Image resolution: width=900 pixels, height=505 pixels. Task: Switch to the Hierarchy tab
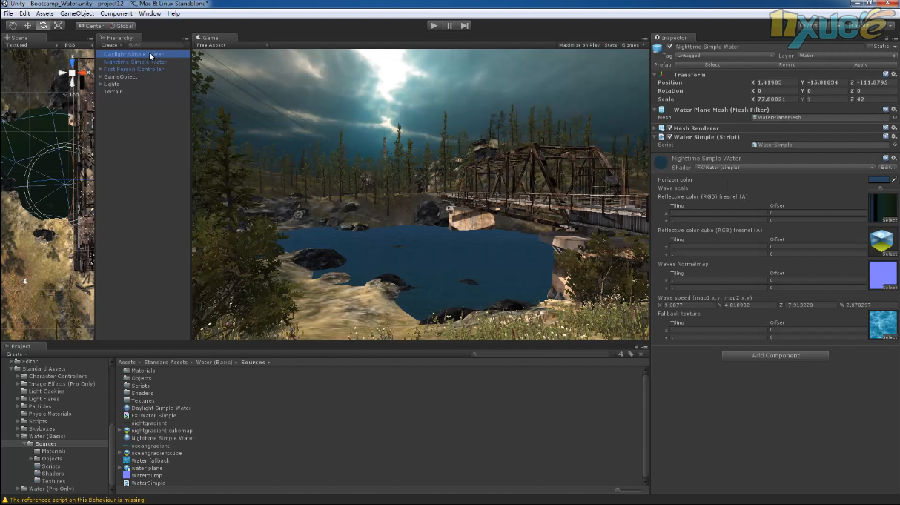(x=117, y=38)
